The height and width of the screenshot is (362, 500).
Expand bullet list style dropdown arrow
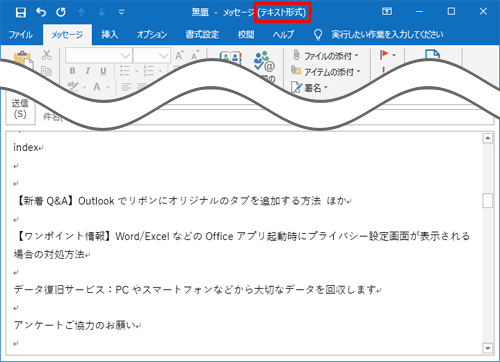pos(136,71)
